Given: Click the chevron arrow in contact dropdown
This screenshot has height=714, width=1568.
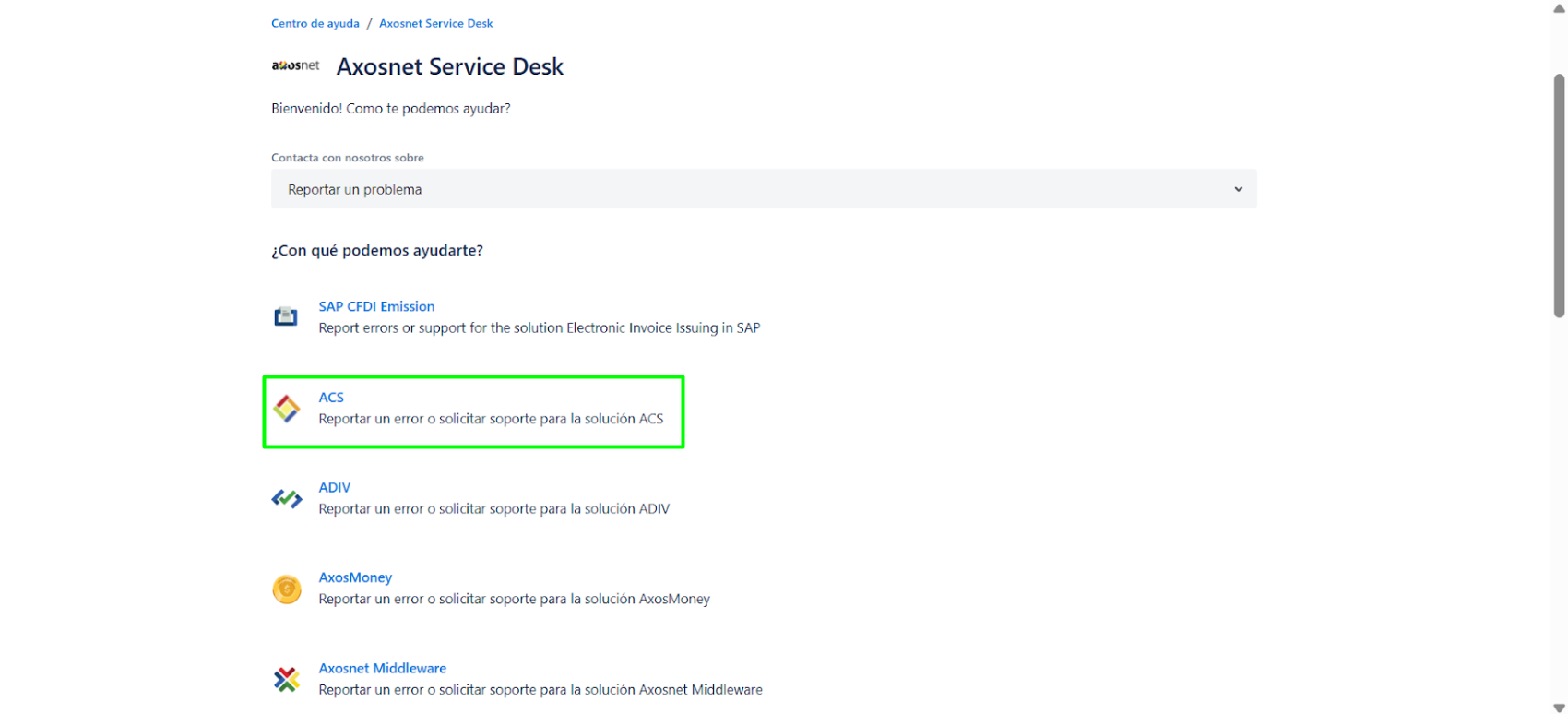Looking at the screenshot, I should (x=1238, y=189).
